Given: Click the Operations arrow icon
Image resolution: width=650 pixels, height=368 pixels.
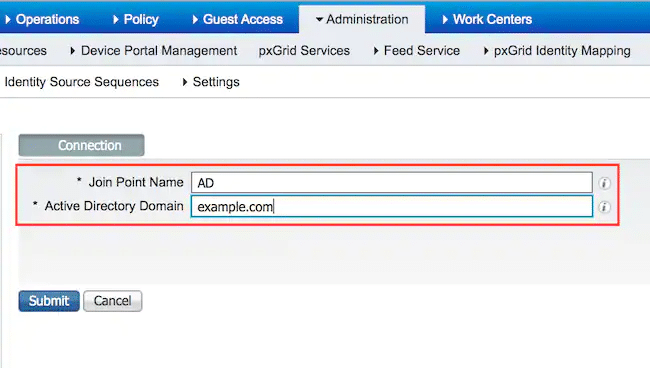Looking at the screenshot, I should tap(8, 19).
